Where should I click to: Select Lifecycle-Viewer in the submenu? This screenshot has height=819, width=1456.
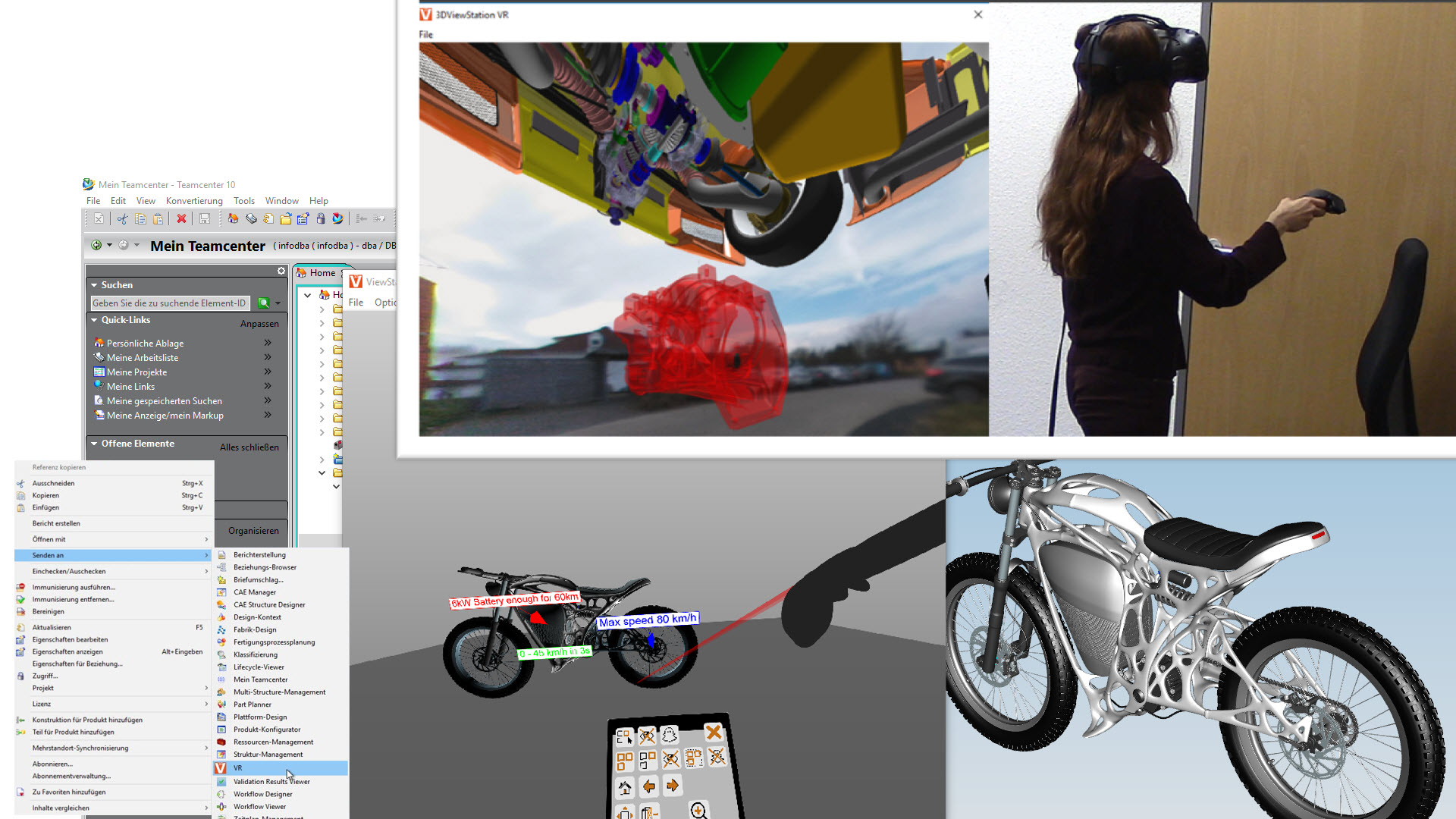click(259, 667)
